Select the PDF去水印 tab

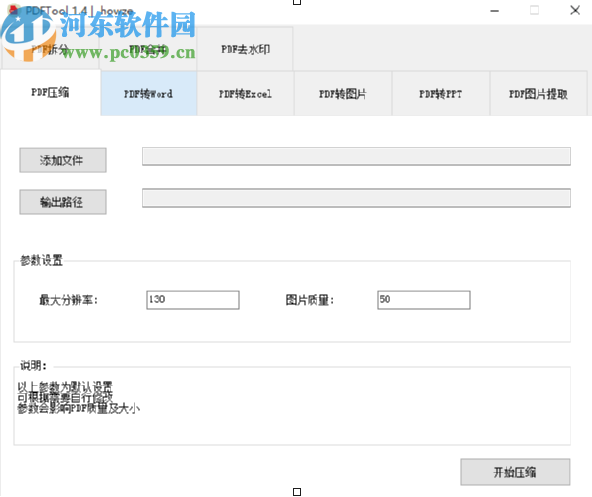coord(245,49)
